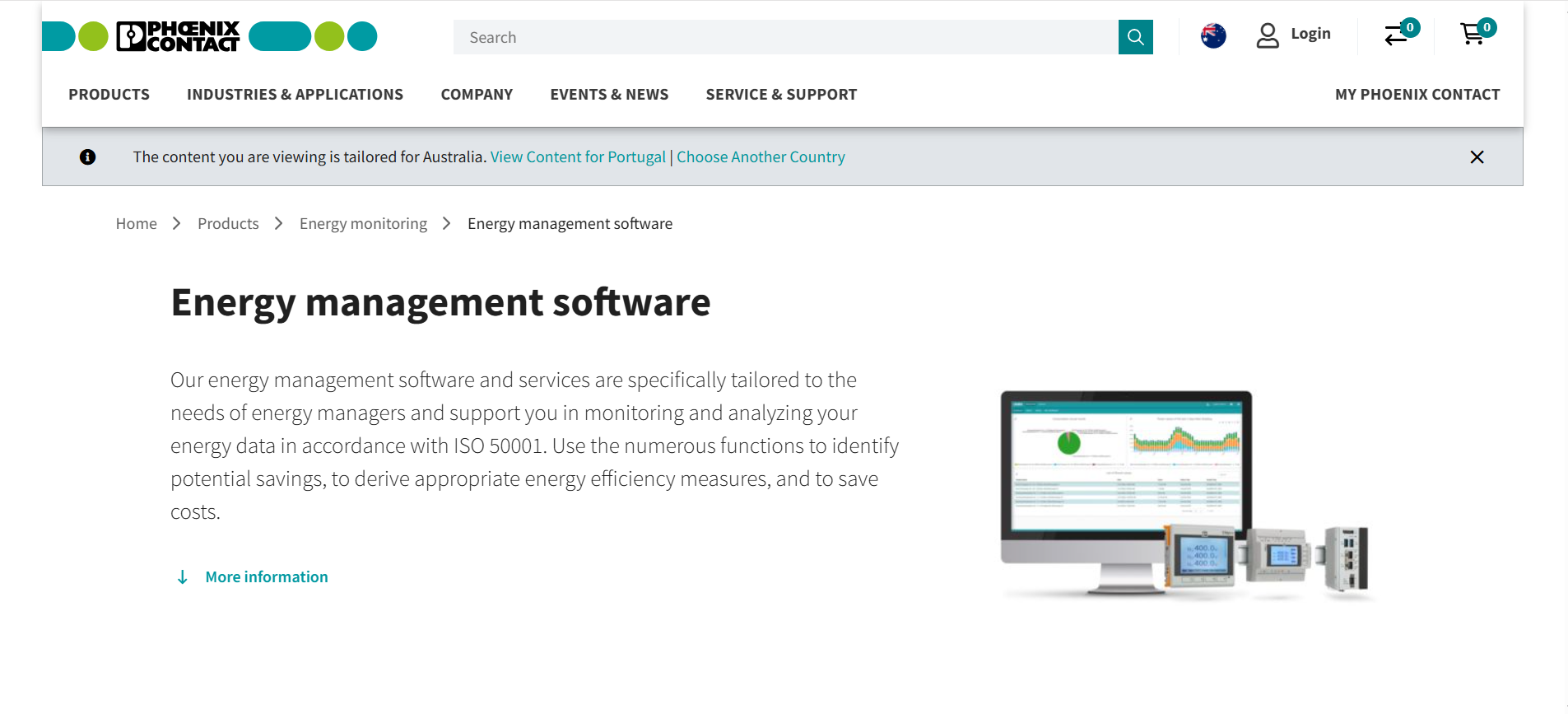Viewport: 1568px width, 714px height.
Task: Click the user profile icon beside Login
Action: pos(1268,35)
